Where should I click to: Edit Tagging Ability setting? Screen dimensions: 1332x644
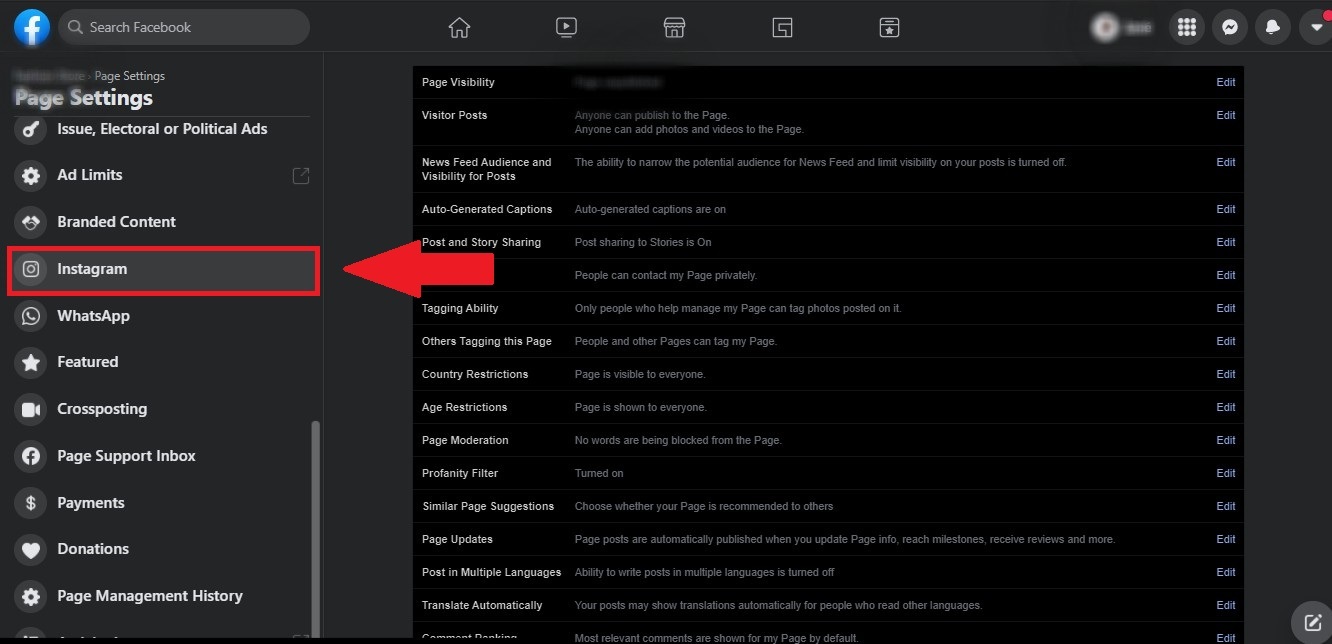click(x=1226, y=308)
